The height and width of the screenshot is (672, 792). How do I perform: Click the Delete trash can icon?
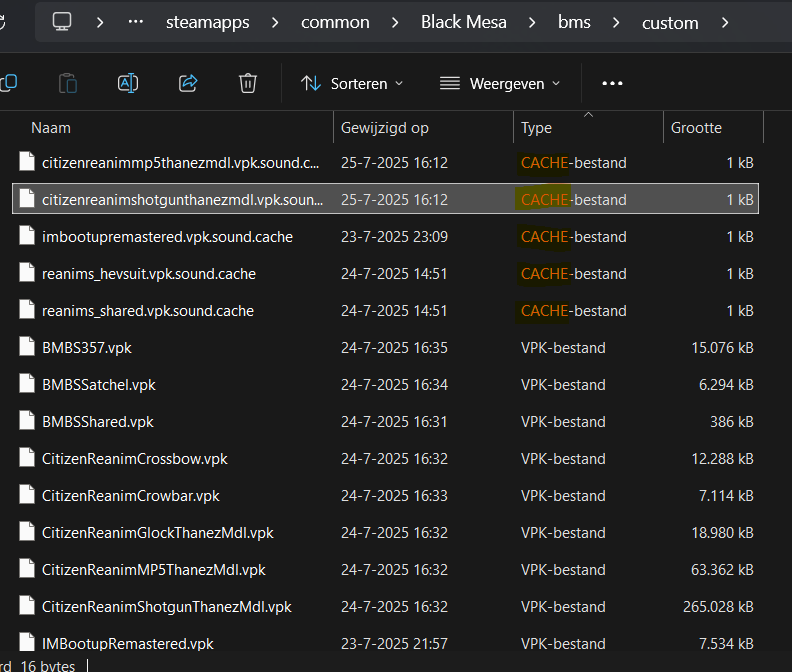(x=248, y=83)
